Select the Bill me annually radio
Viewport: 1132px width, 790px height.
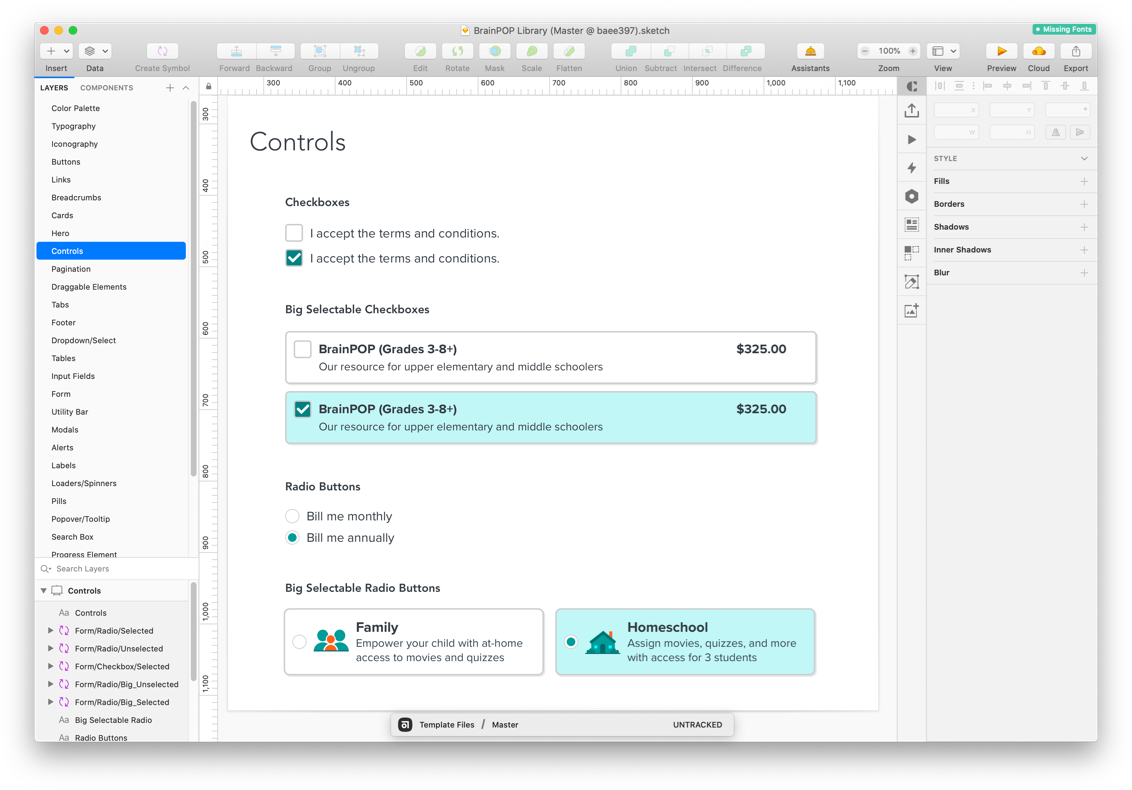click(x=292, y=538)
